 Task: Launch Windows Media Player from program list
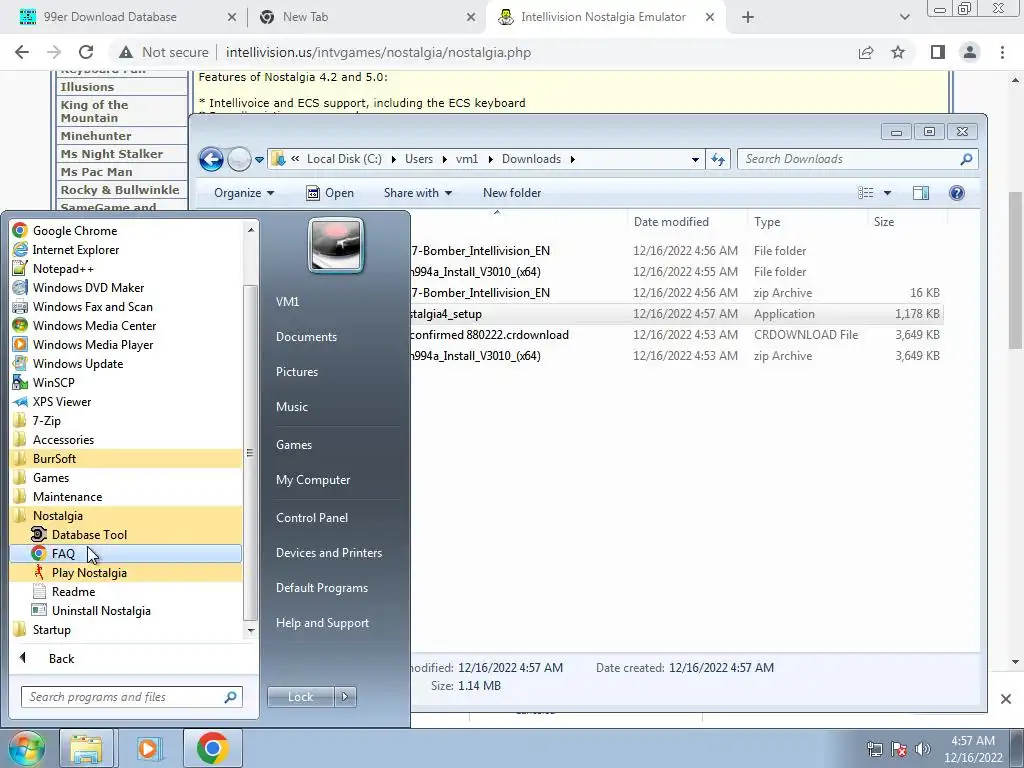[x=126, y=344]
